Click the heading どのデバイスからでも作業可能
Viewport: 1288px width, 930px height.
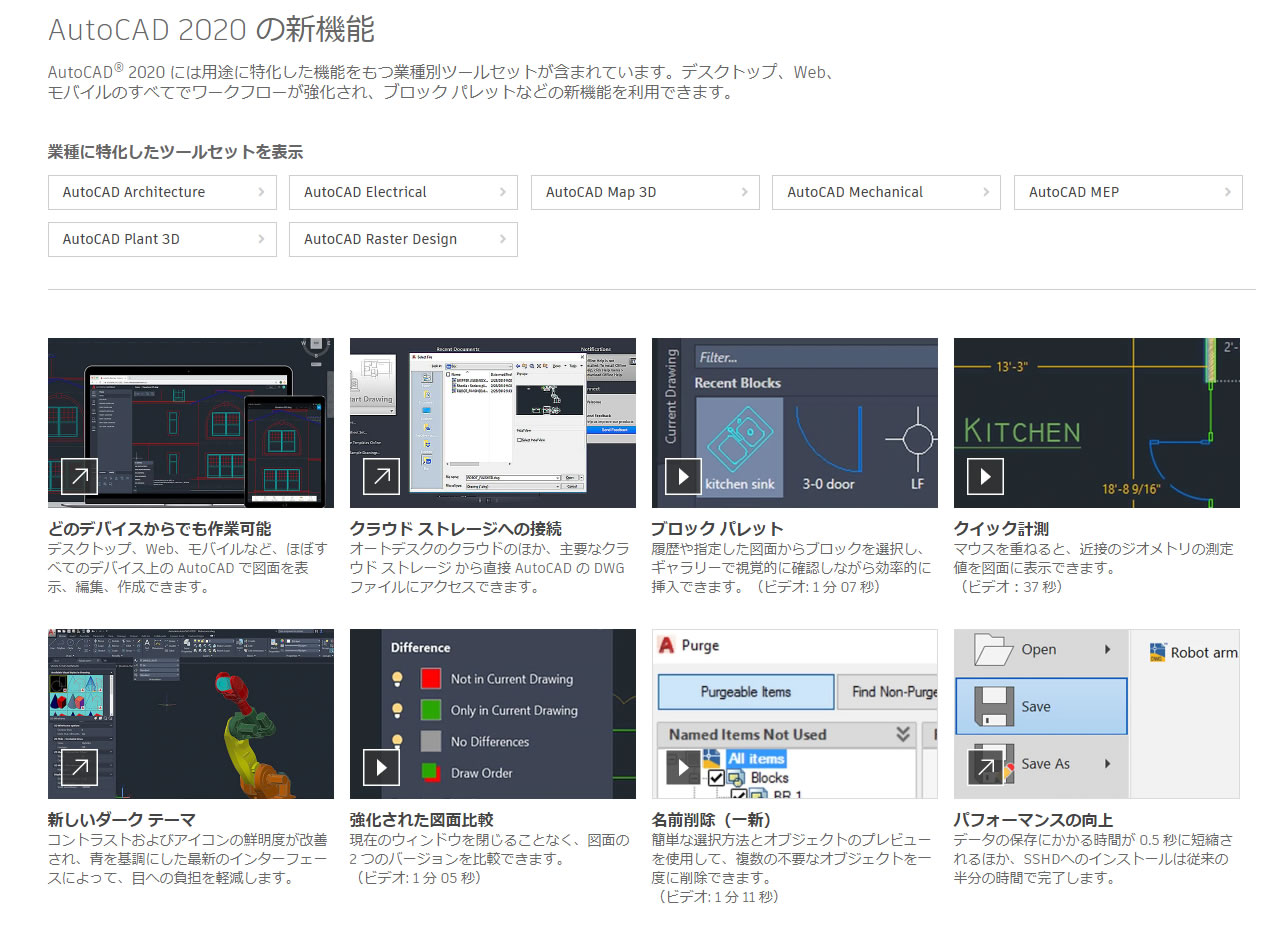[x=159, y=529]
